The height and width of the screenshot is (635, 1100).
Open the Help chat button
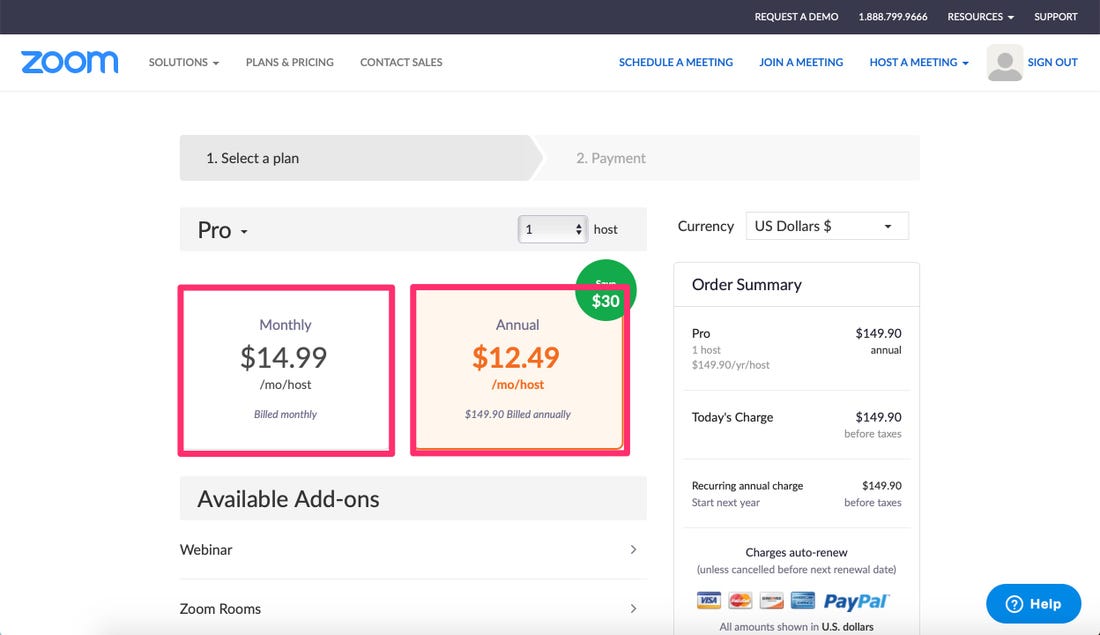(x=1033, y=603)
